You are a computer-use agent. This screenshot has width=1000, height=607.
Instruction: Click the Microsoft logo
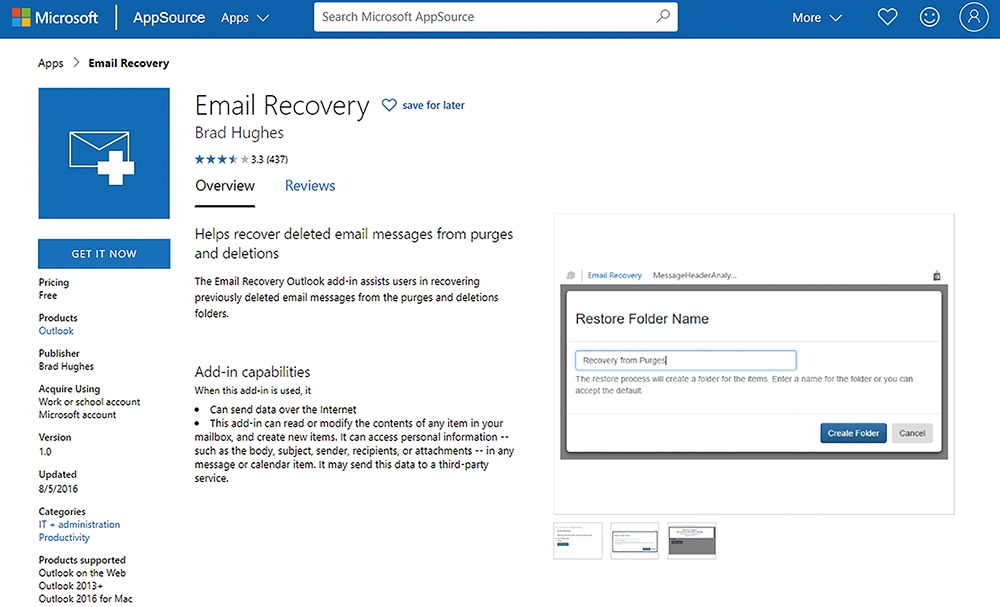coord(55,17)
